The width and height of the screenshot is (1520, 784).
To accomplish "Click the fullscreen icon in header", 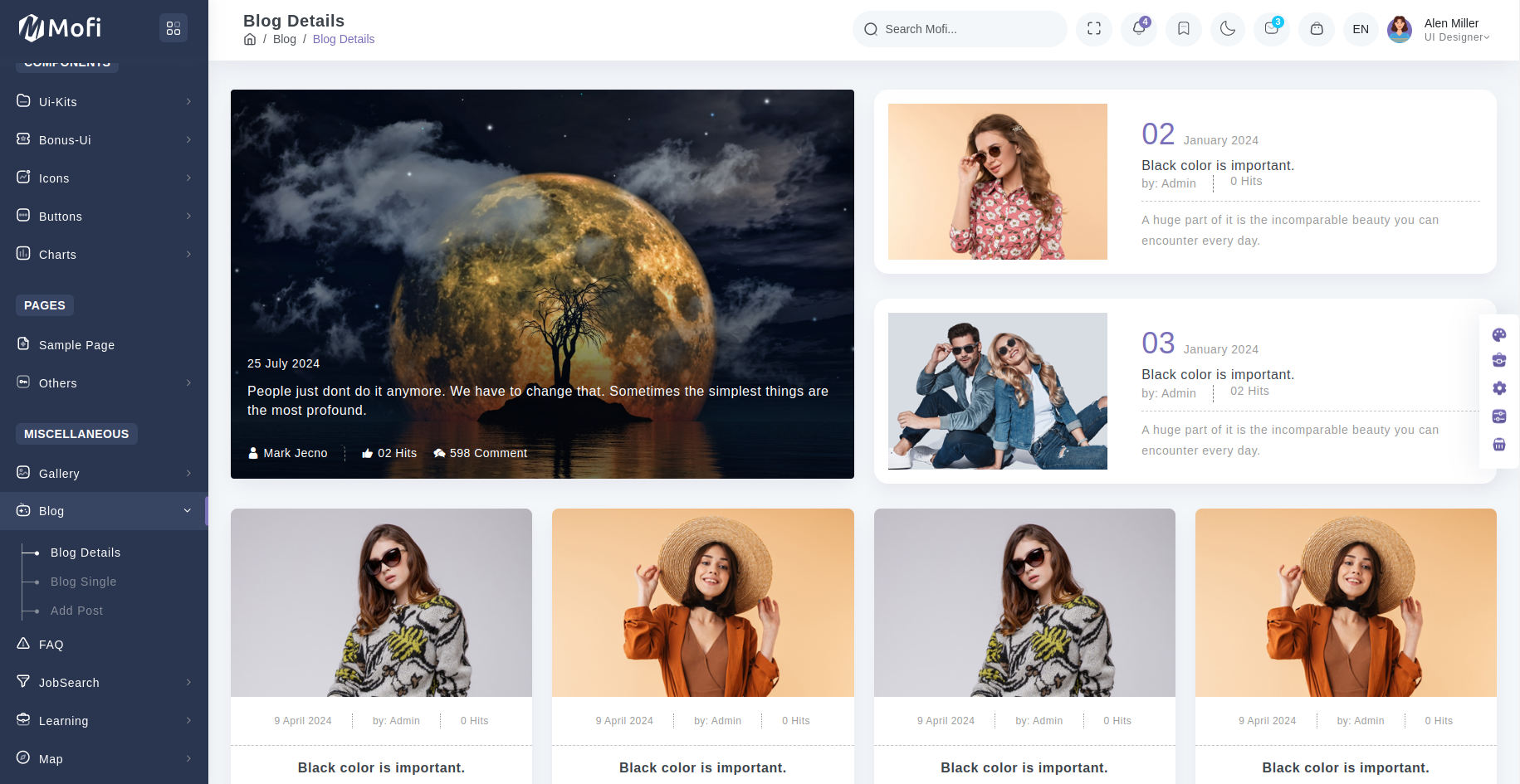I will point(1093,29).
